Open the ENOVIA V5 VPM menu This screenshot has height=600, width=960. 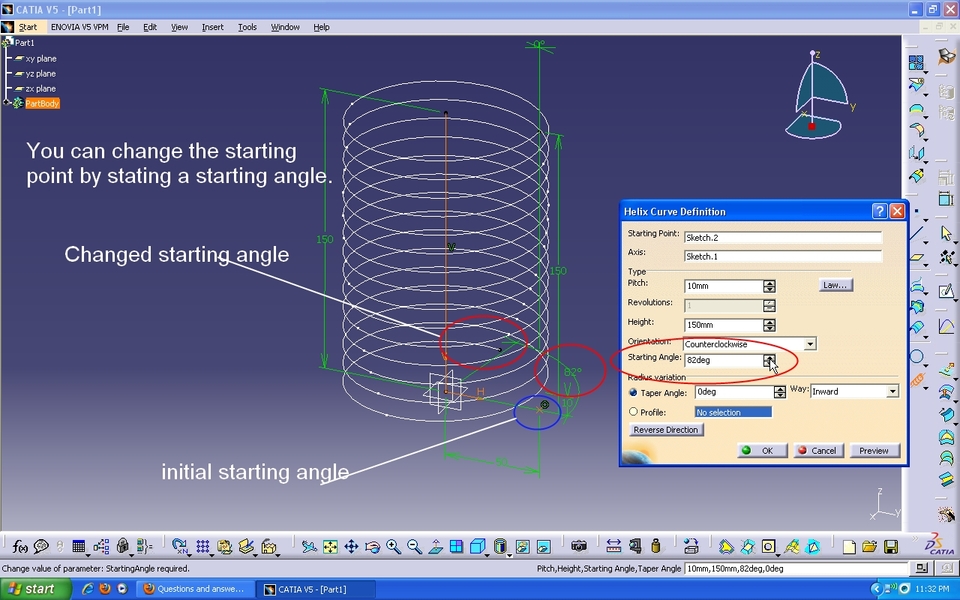click(x=79, y=27)
